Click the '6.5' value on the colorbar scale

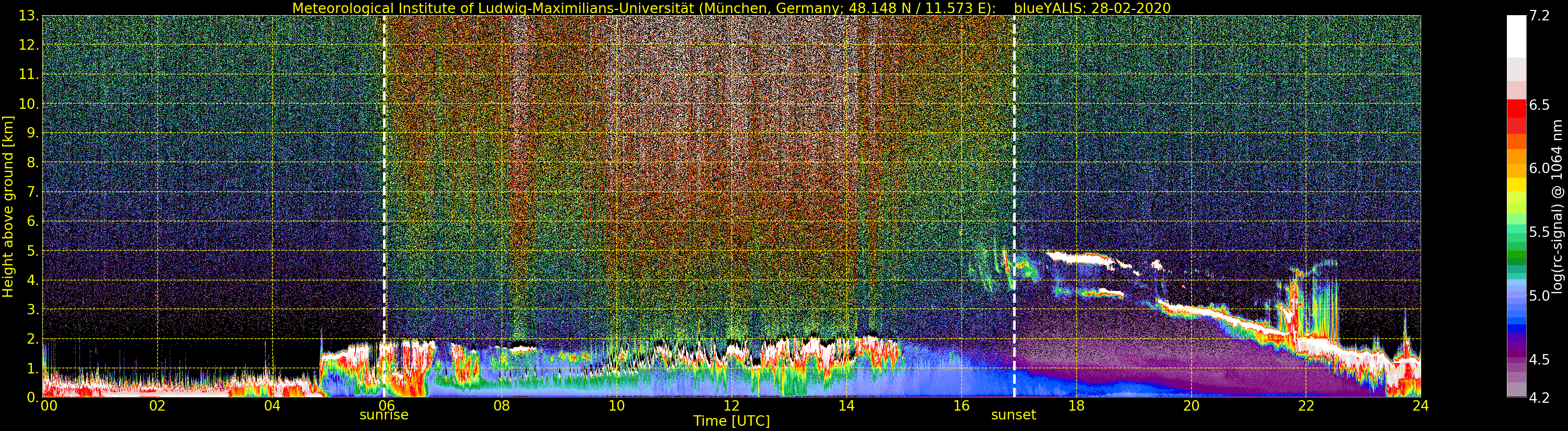pyautogui.click(x=1539, y=105)
